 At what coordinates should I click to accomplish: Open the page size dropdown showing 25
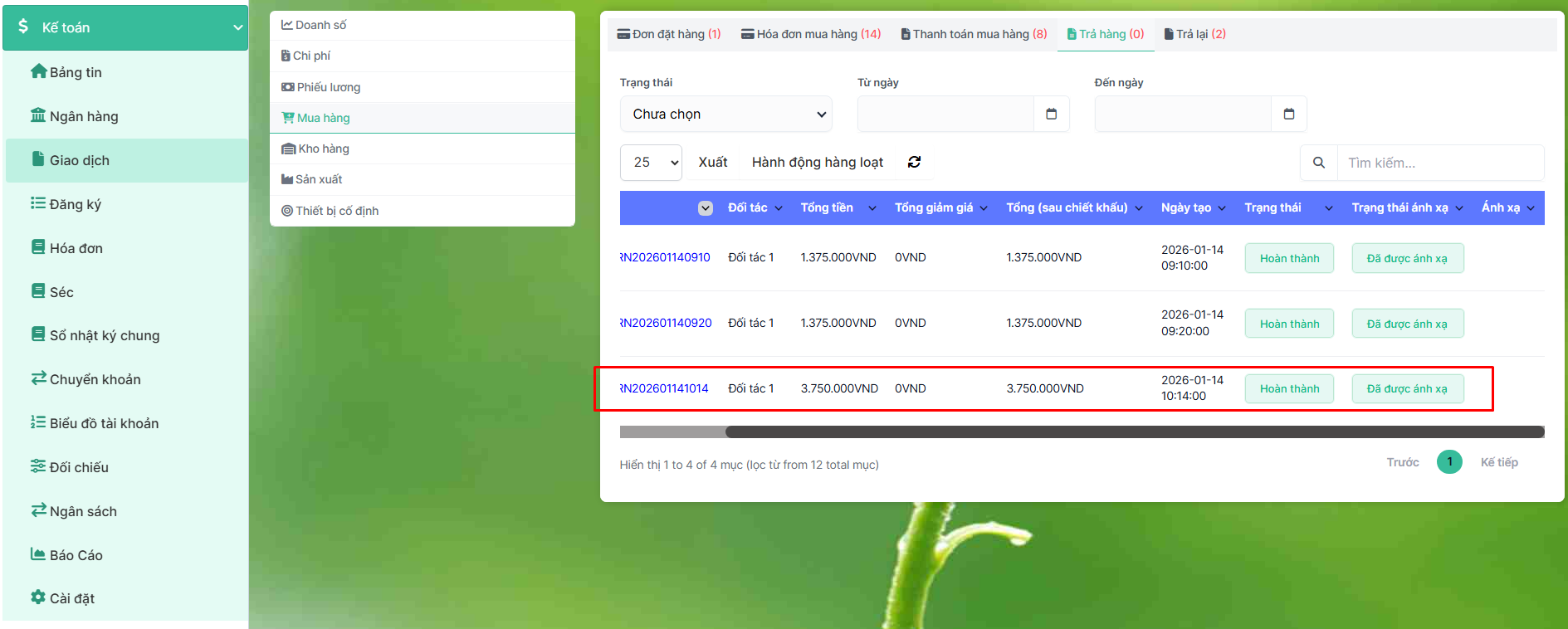[651, 163]
